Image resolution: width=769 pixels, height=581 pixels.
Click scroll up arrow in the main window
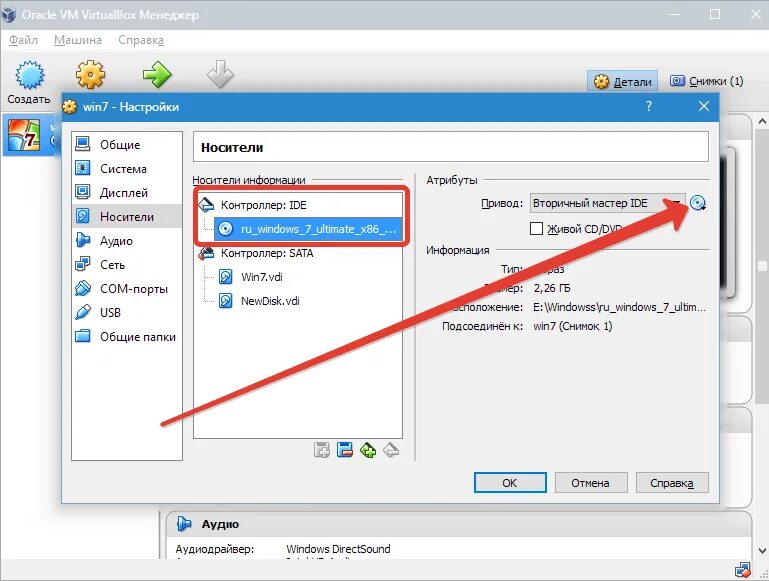[762, 121]
